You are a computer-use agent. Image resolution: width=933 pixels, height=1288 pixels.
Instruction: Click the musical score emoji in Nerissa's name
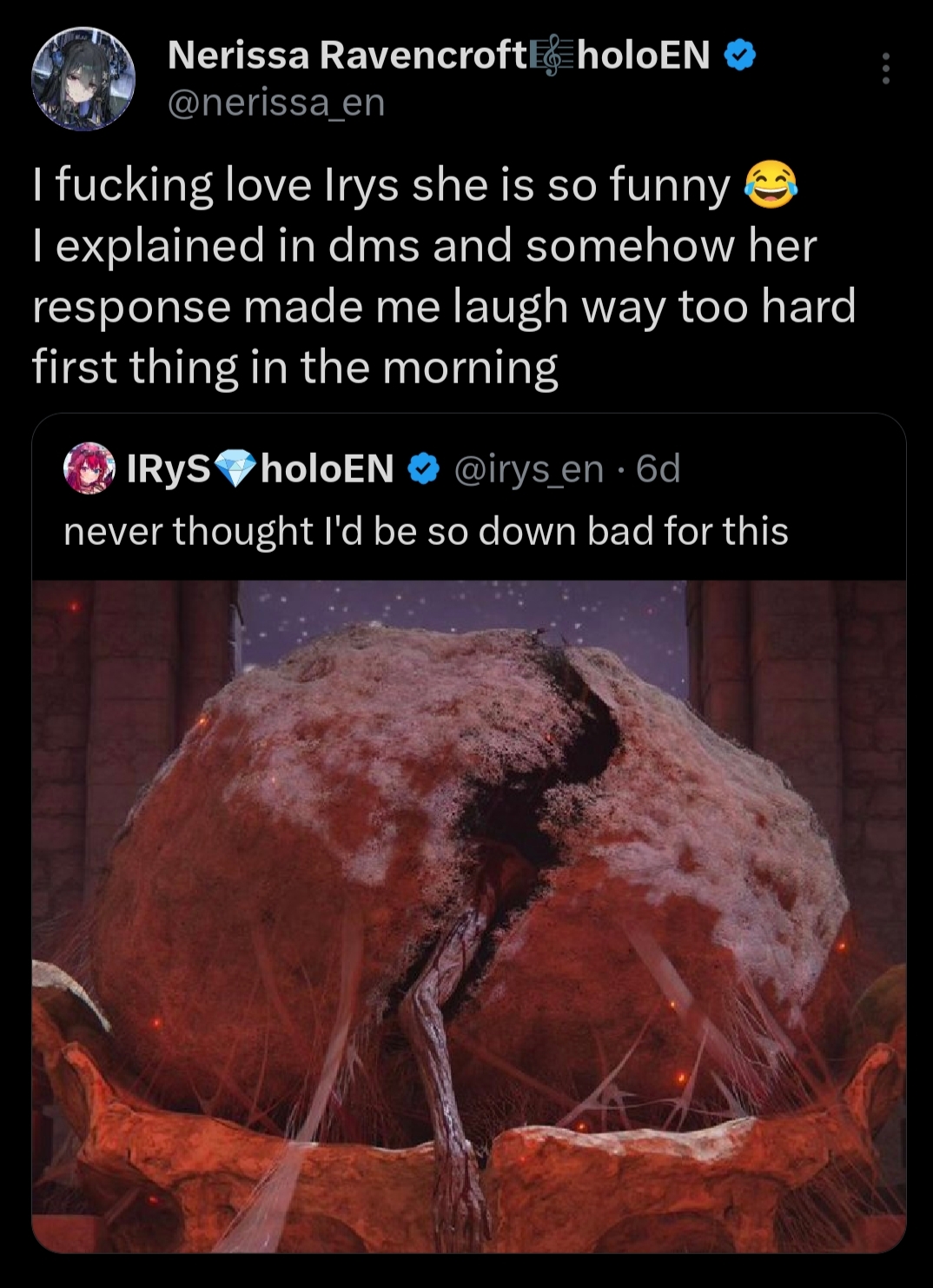553,56
